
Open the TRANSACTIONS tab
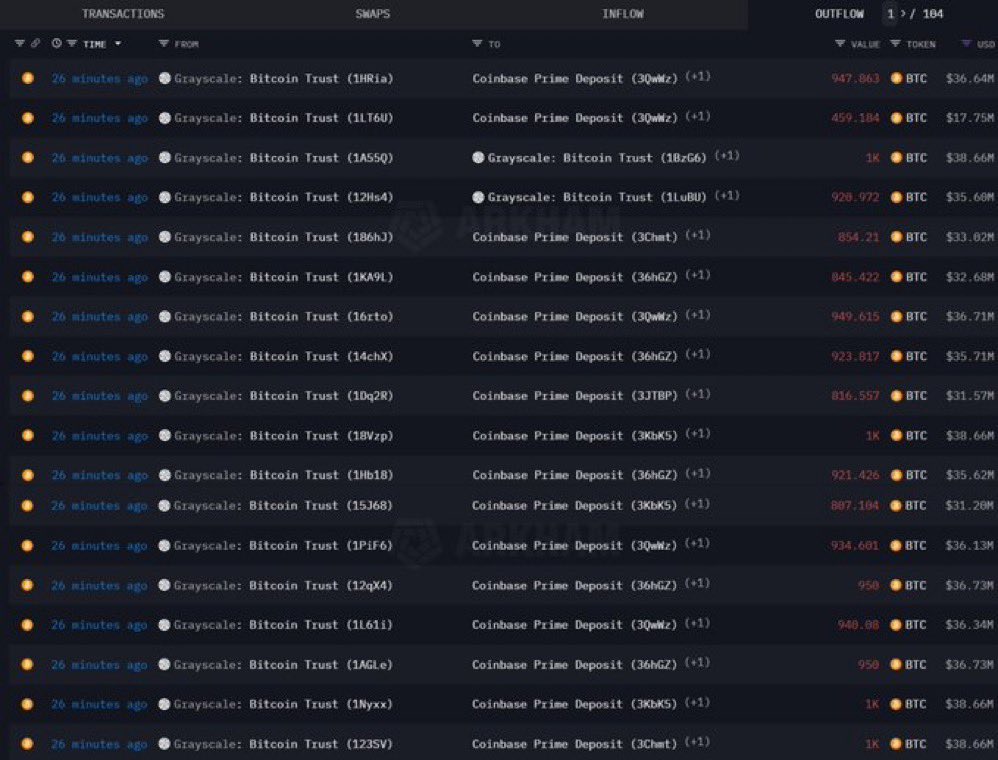click(123, 13)
